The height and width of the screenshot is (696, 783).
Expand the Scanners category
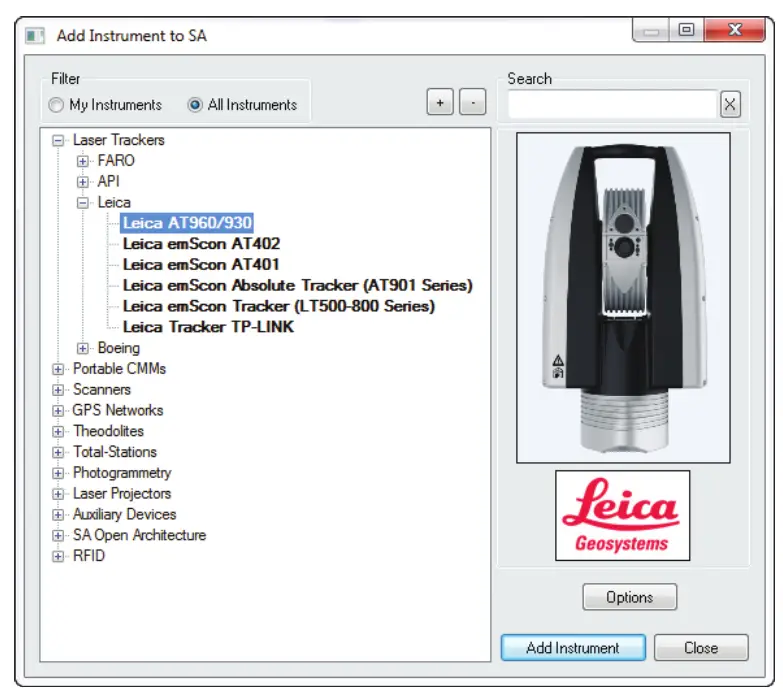click(58, 390)
